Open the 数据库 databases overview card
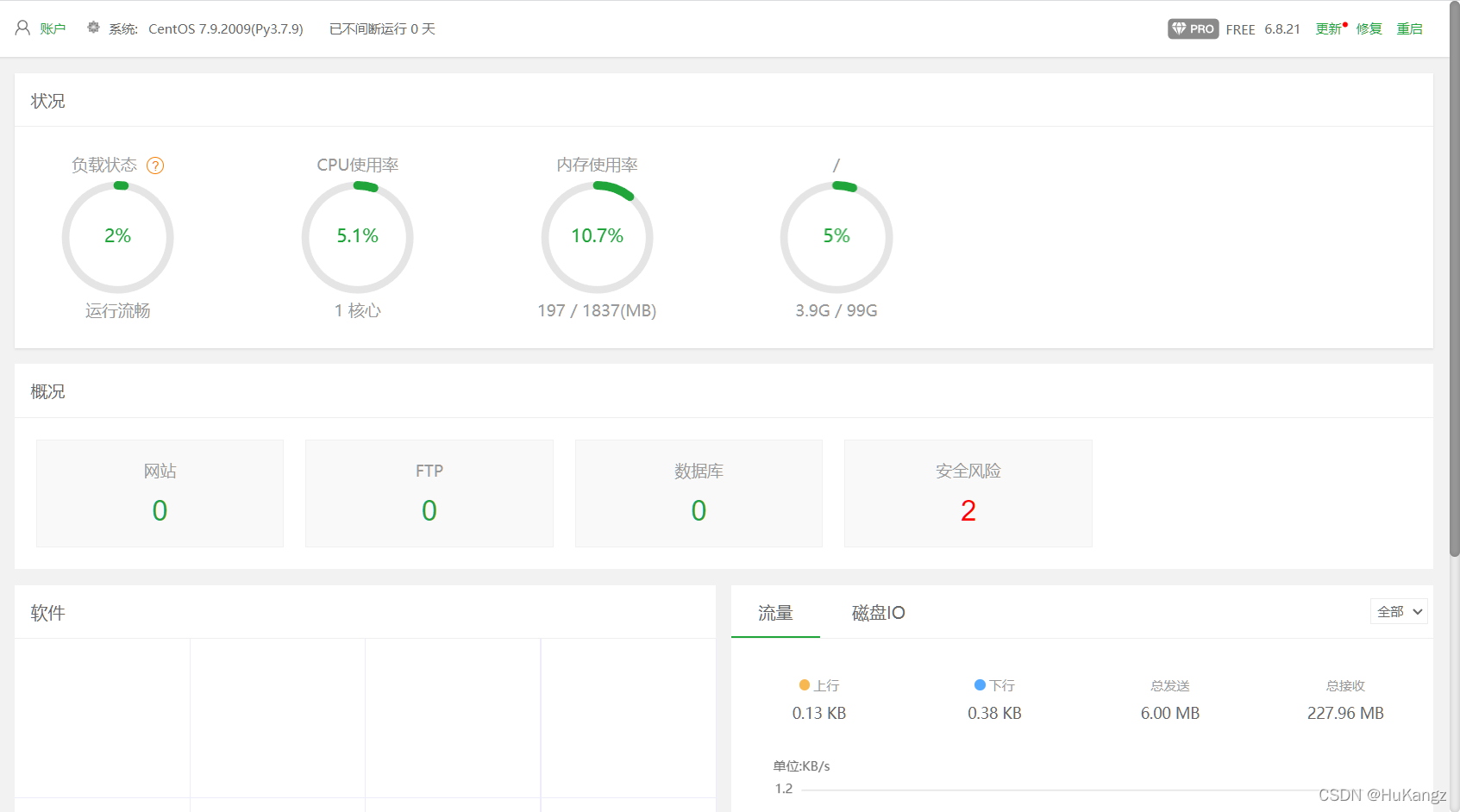 click(x=699, y=493)
